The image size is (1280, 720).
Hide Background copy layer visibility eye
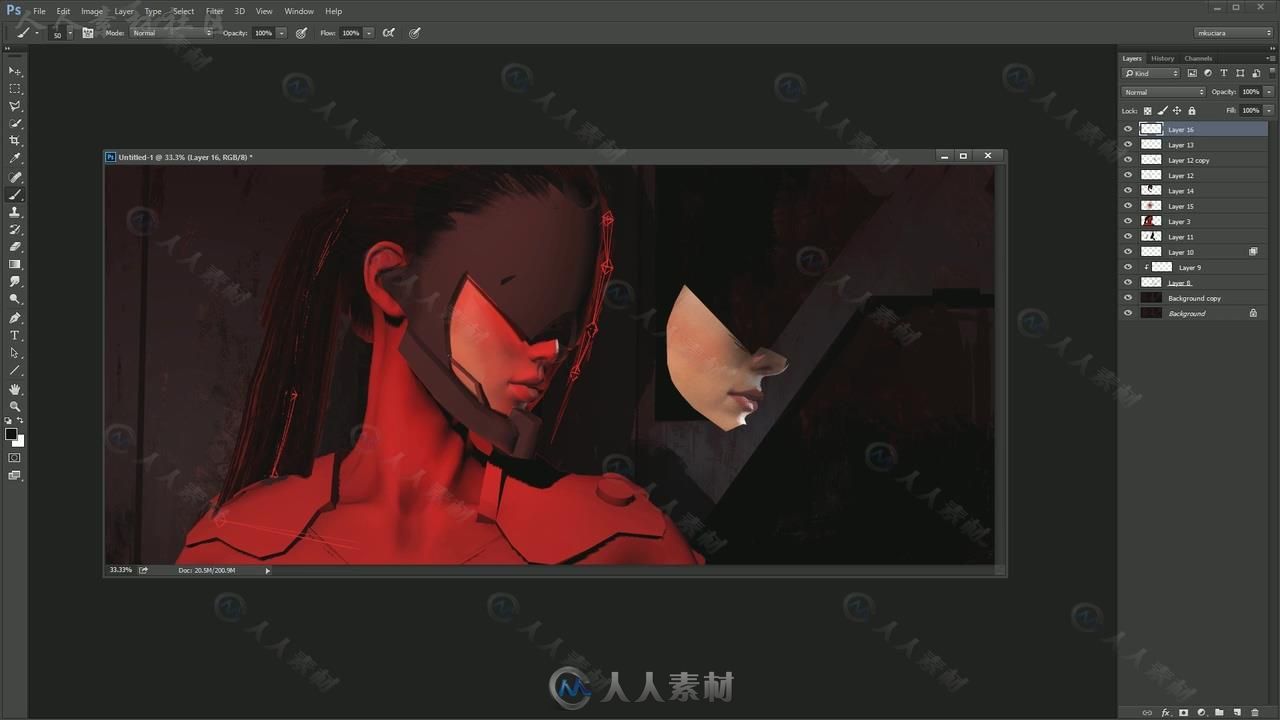click(1128, 298)
